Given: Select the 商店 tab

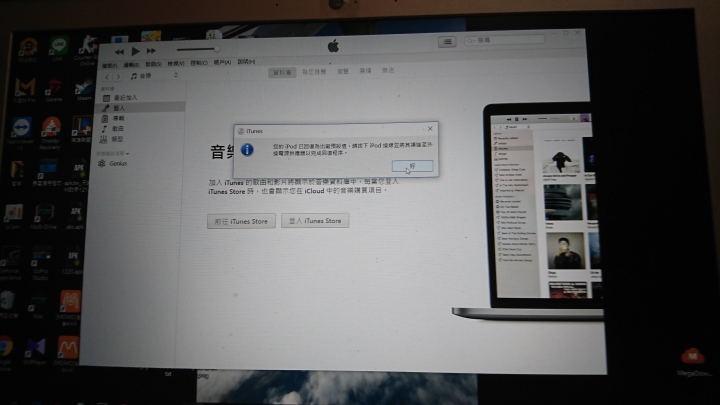Looking at the screenshot, I should click(x=388, y=70).
